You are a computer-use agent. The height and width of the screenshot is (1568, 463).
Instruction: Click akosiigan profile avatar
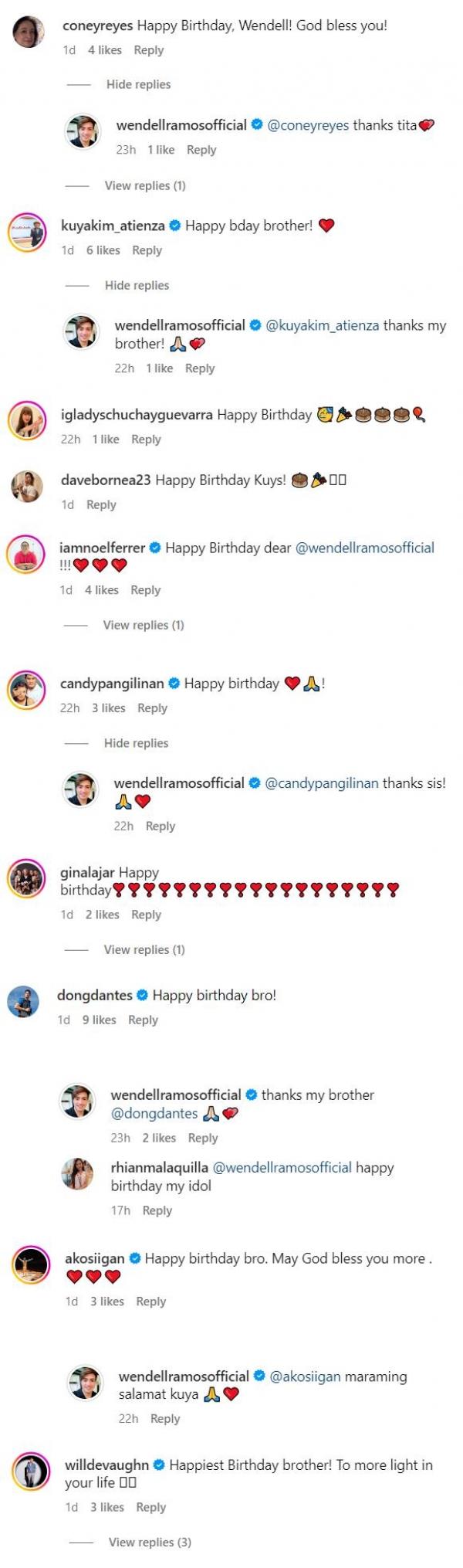point(31,1265)
